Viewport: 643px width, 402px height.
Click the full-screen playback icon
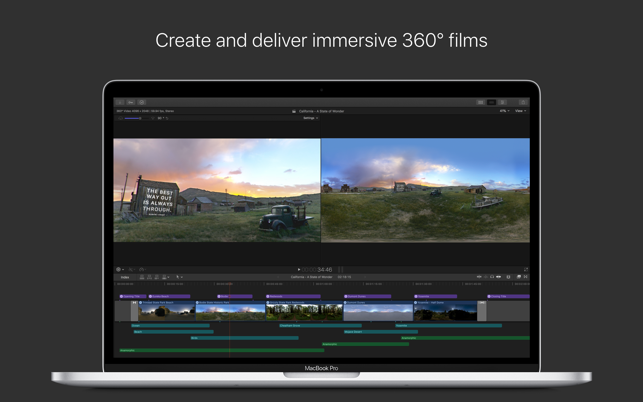tap(526, 269)
